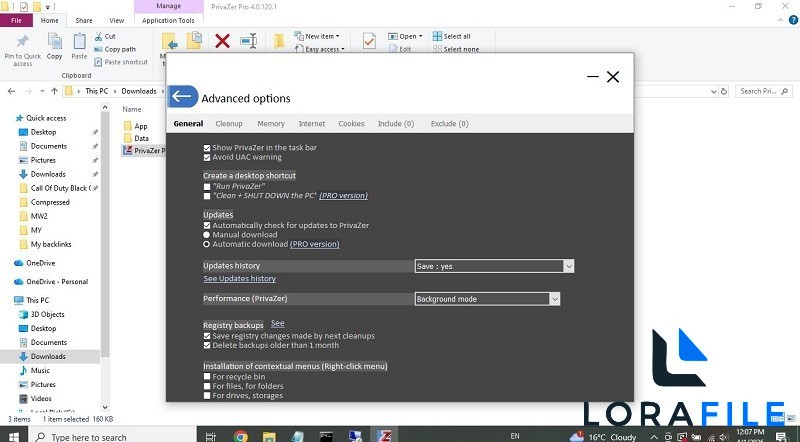The height and width of the screenshot is (442, 800).
Task: Toggle Automatically check for updates
Action: pos(207,225)
